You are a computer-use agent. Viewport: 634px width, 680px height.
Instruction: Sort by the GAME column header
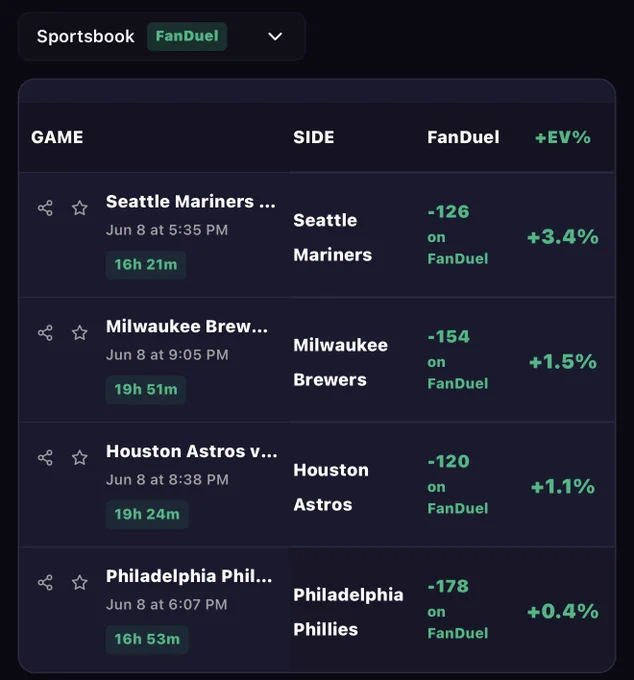(x=57, y=137)
